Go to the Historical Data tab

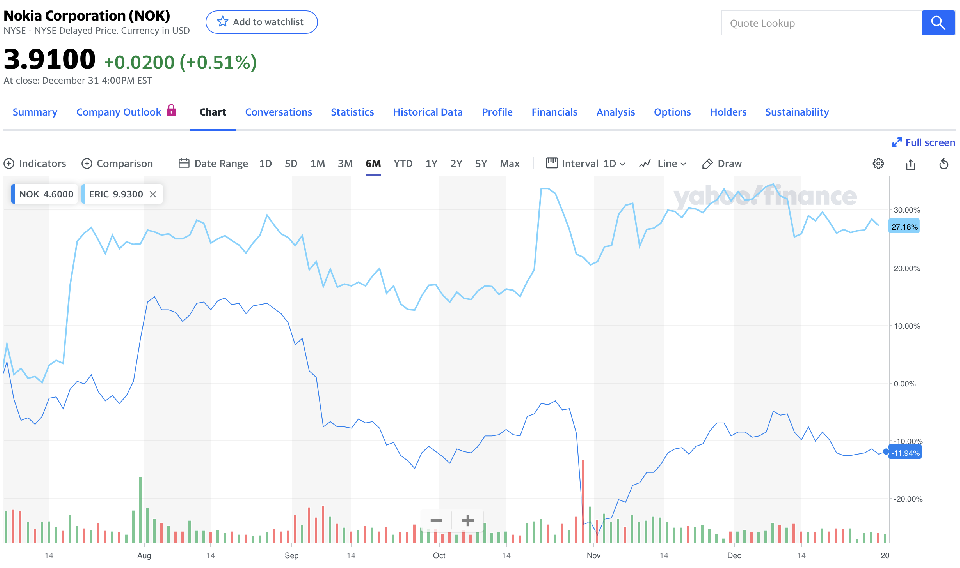click(x=427, y=112)
